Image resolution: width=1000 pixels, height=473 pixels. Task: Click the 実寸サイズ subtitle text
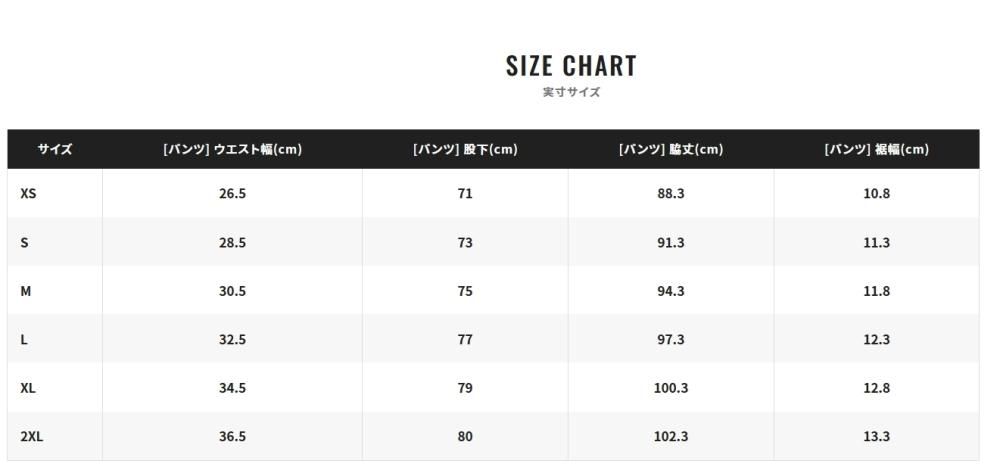[571, 92]
